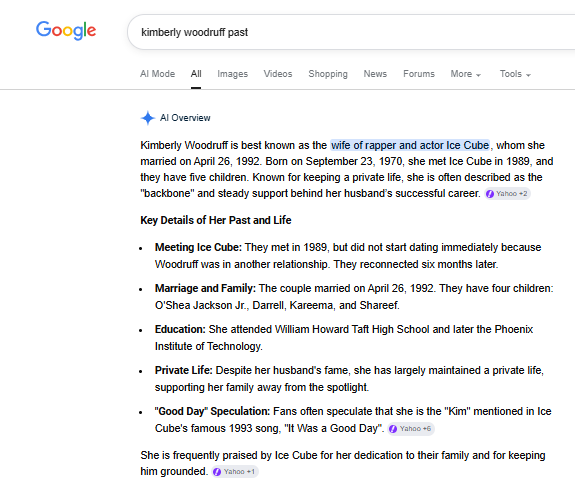
Task: Click text 'Institute of Technology.'
Action: click(208, 347)
